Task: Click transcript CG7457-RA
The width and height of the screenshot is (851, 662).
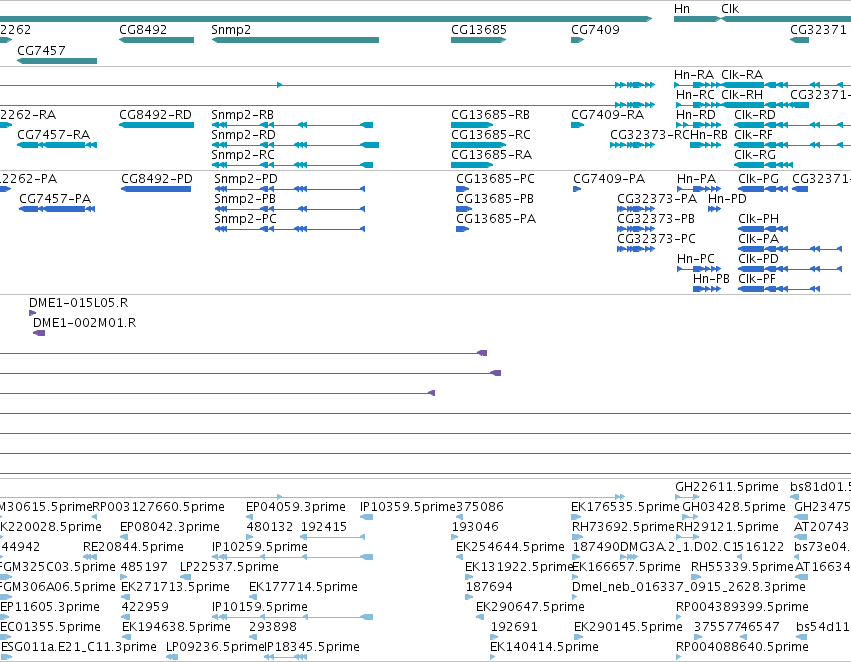Action: [x=53, y=135]
